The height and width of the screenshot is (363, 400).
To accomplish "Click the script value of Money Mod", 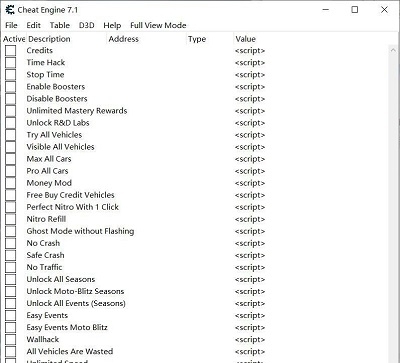I will pos(250,183).
